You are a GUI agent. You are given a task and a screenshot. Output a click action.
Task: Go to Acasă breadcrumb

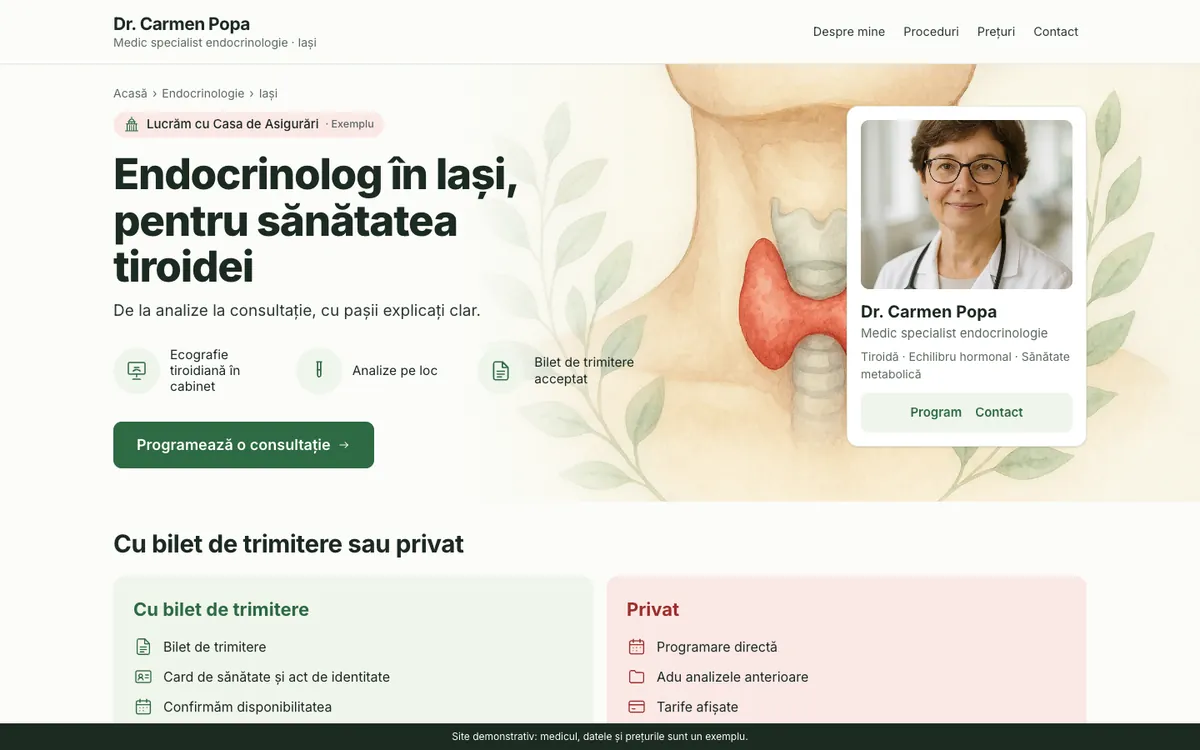coord(130,93)
